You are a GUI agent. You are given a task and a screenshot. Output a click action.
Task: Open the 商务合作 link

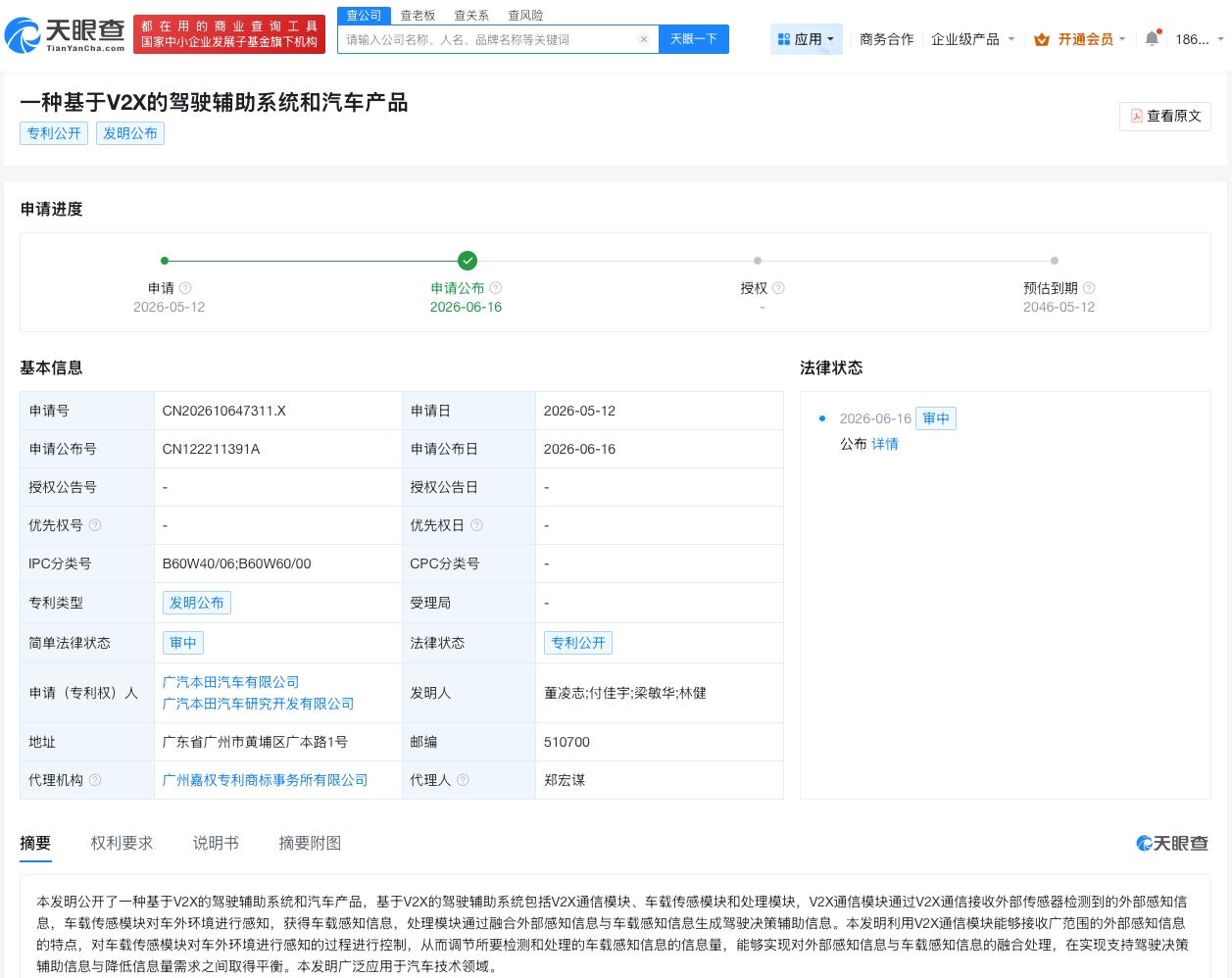point(886,39)
